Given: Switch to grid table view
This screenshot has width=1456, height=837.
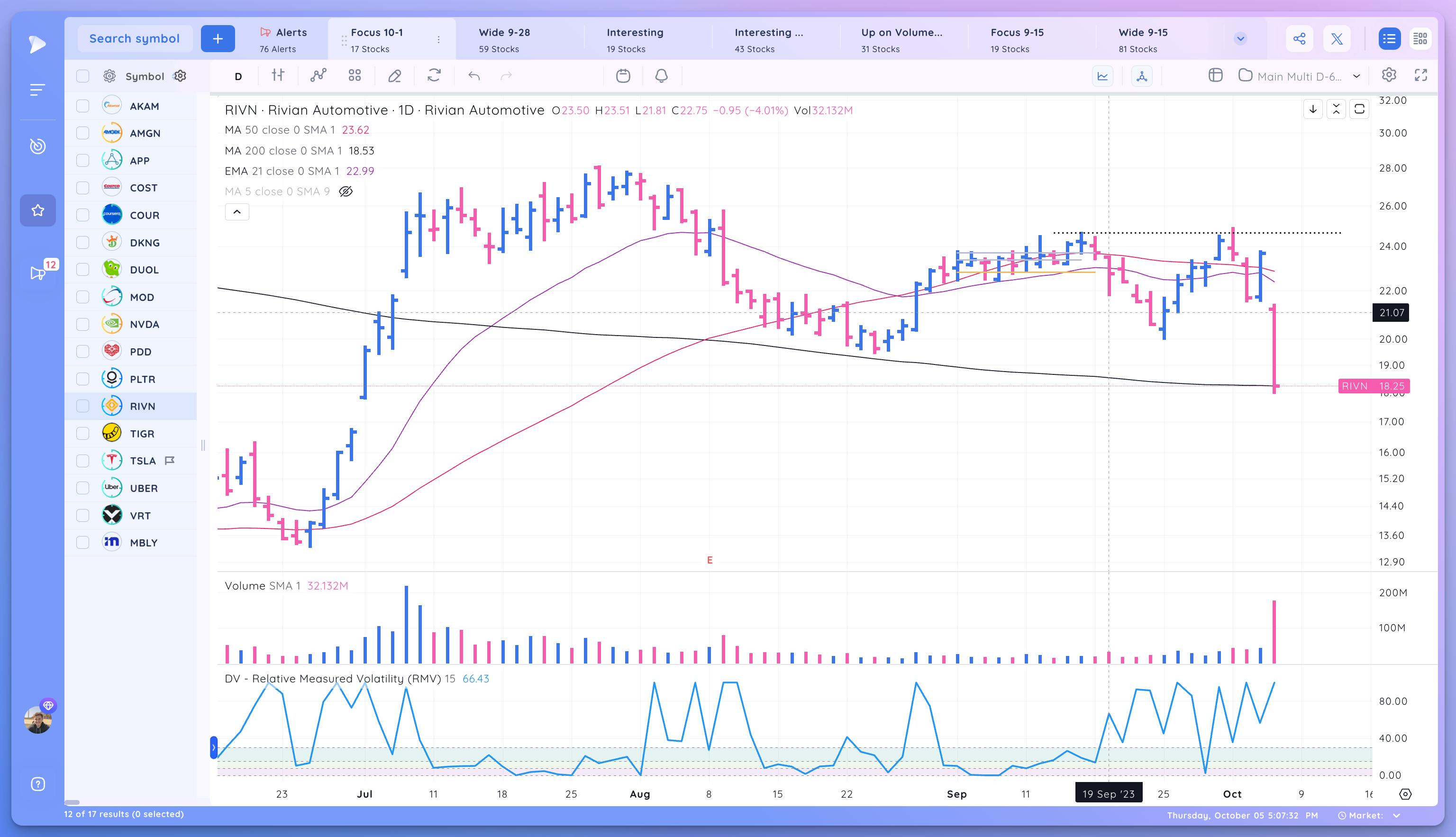Looking at the screenshot, I should [1420, 38].
